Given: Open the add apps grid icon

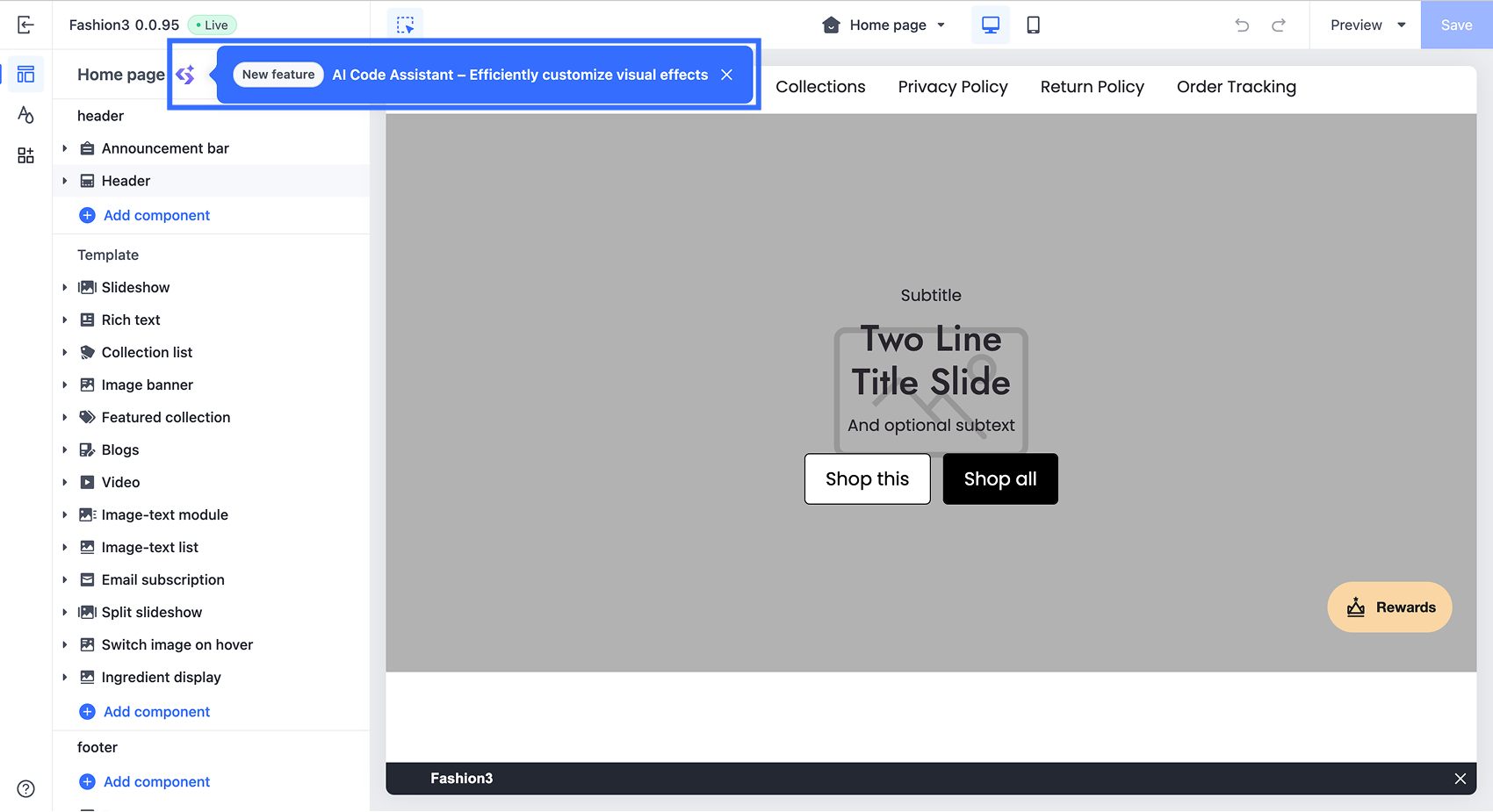Looking at the screenshot, I should coord(25,155).
